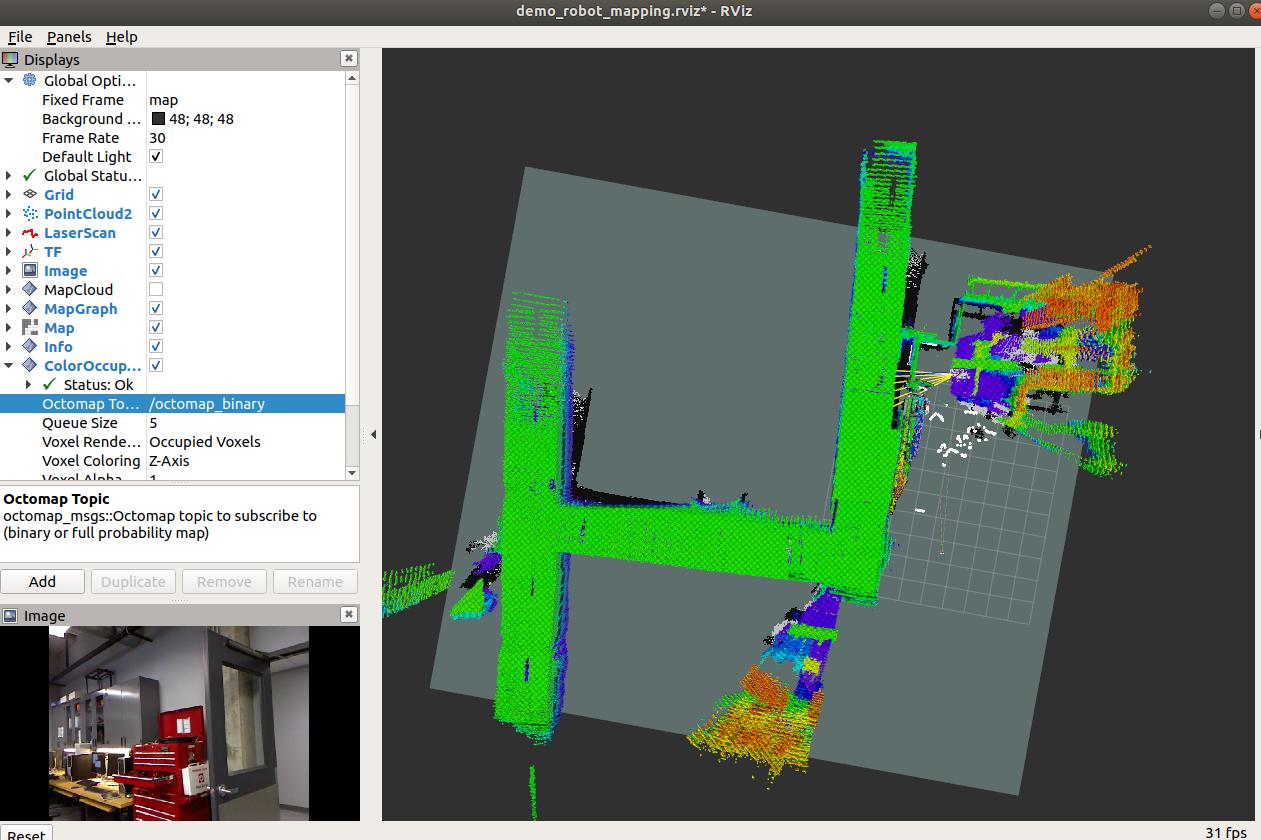1261x840 pixels.
Task: Click the Global Options gear icon
Action: (30, 81)
